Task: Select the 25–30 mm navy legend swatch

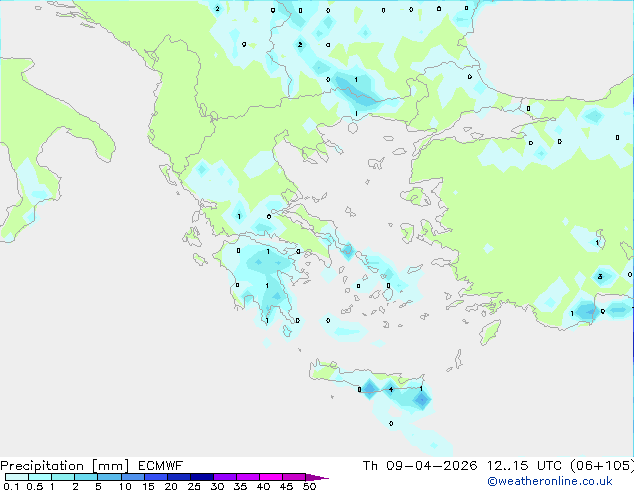Action: (202, 477)
